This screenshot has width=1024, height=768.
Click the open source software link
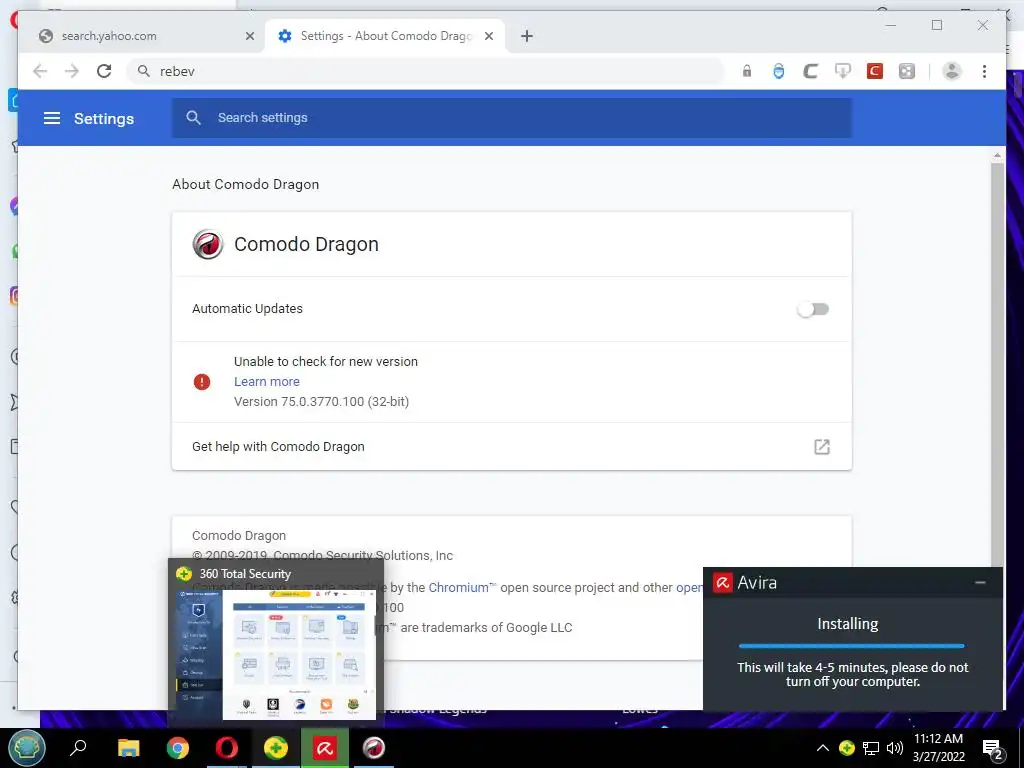click(x=689, y=587)
